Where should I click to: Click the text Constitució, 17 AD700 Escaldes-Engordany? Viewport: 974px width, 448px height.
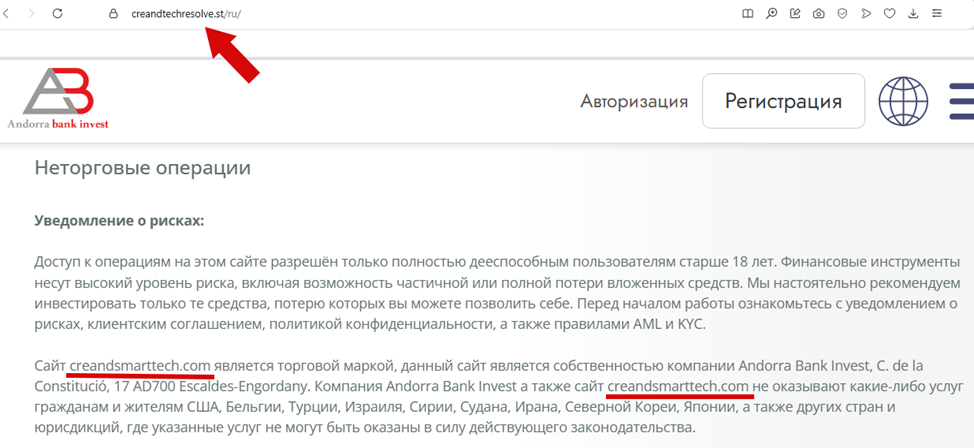(172, 386)
